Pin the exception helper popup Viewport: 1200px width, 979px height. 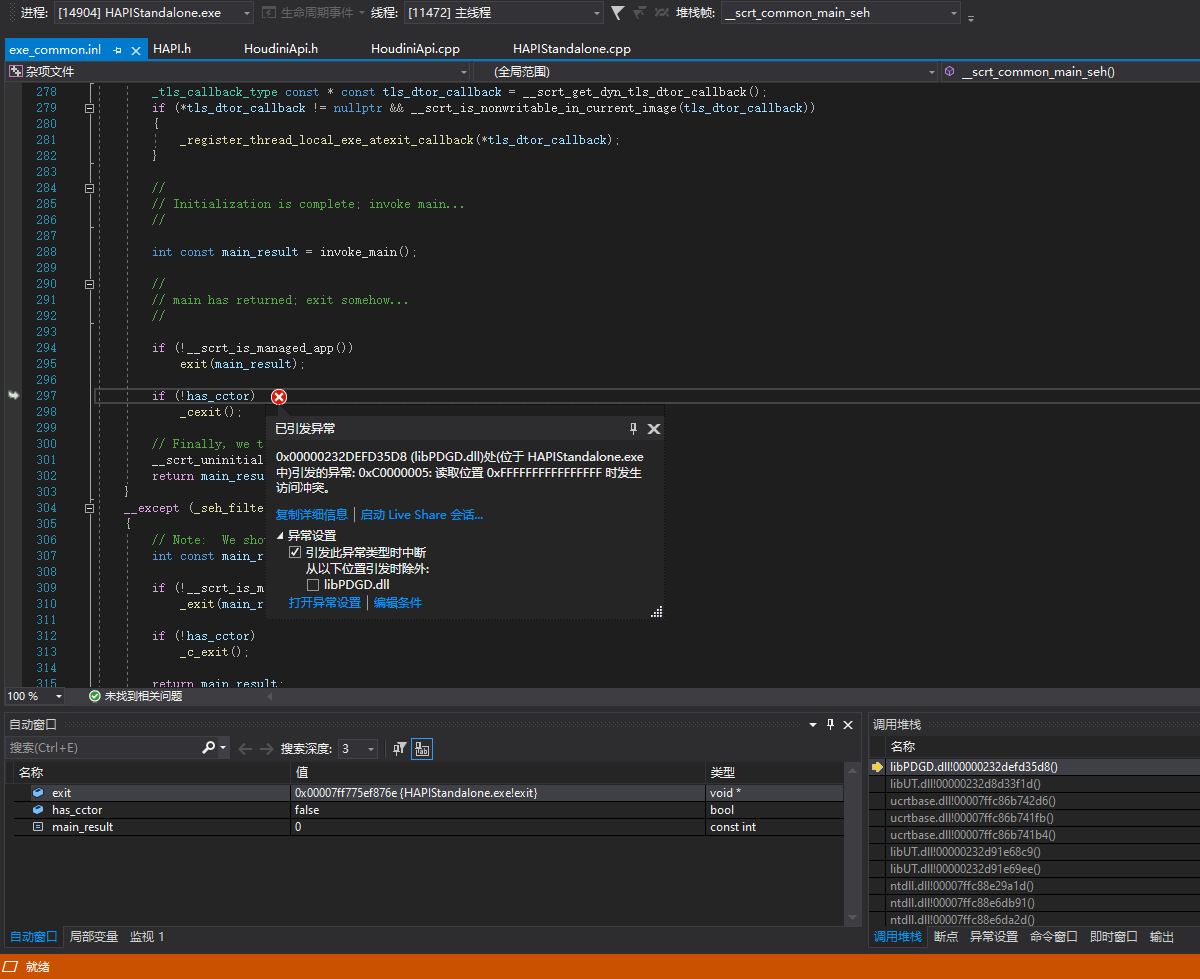tap(633, 428)
